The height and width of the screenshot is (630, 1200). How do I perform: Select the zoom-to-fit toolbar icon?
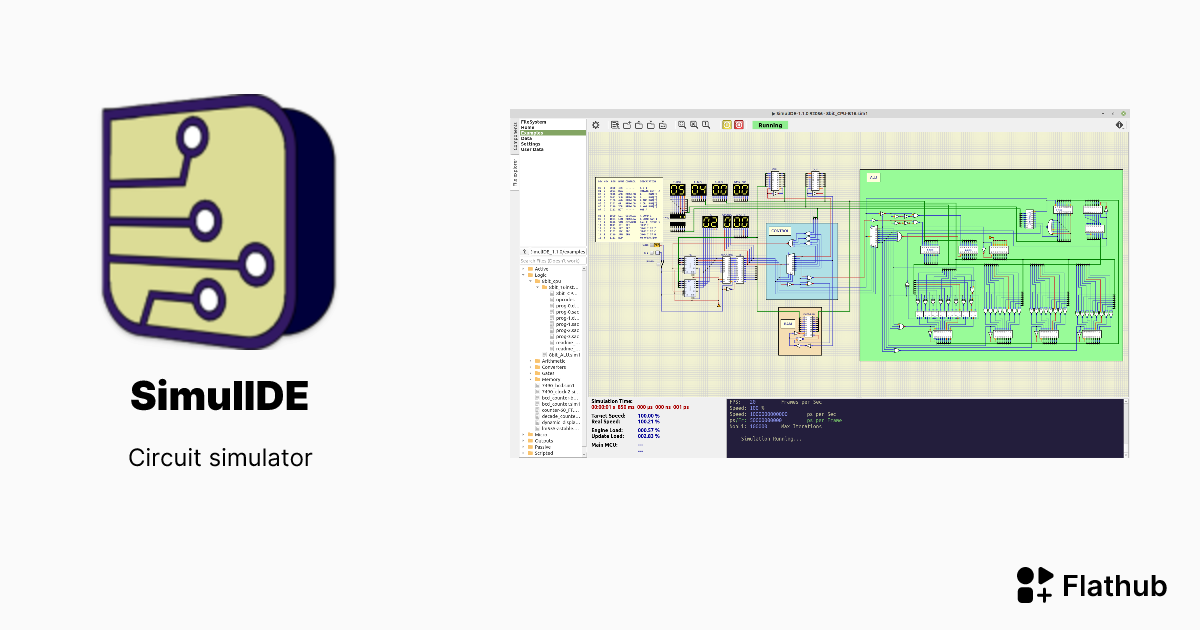682,123
